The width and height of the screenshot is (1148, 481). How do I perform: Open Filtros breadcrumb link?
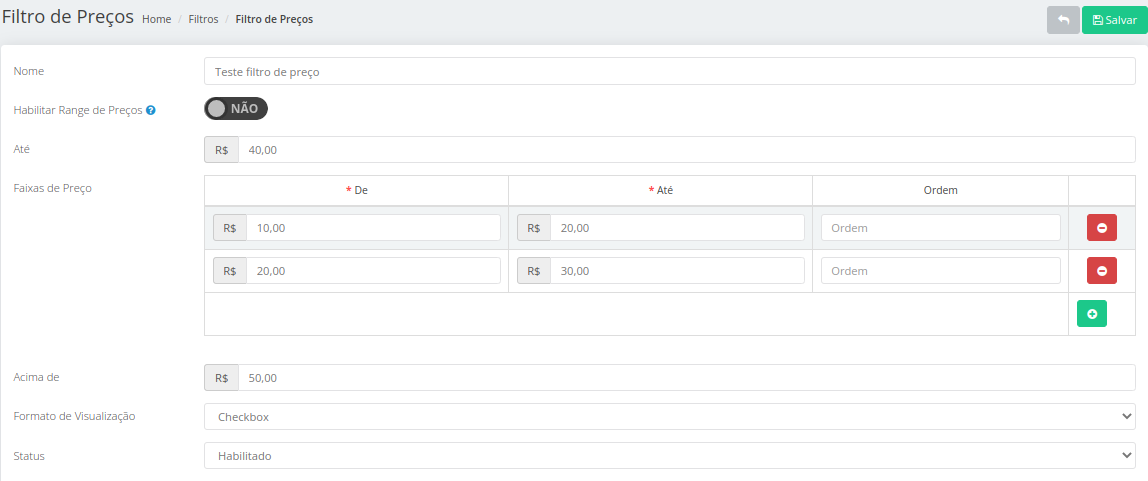pos(204,20)
